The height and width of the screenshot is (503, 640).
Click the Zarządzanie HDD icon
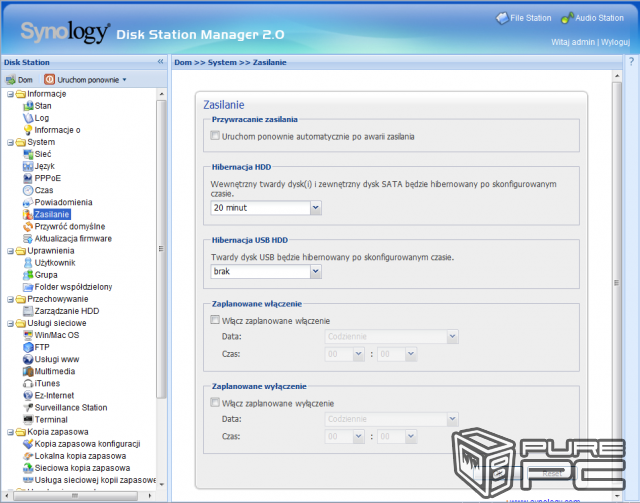click(28, 311)
